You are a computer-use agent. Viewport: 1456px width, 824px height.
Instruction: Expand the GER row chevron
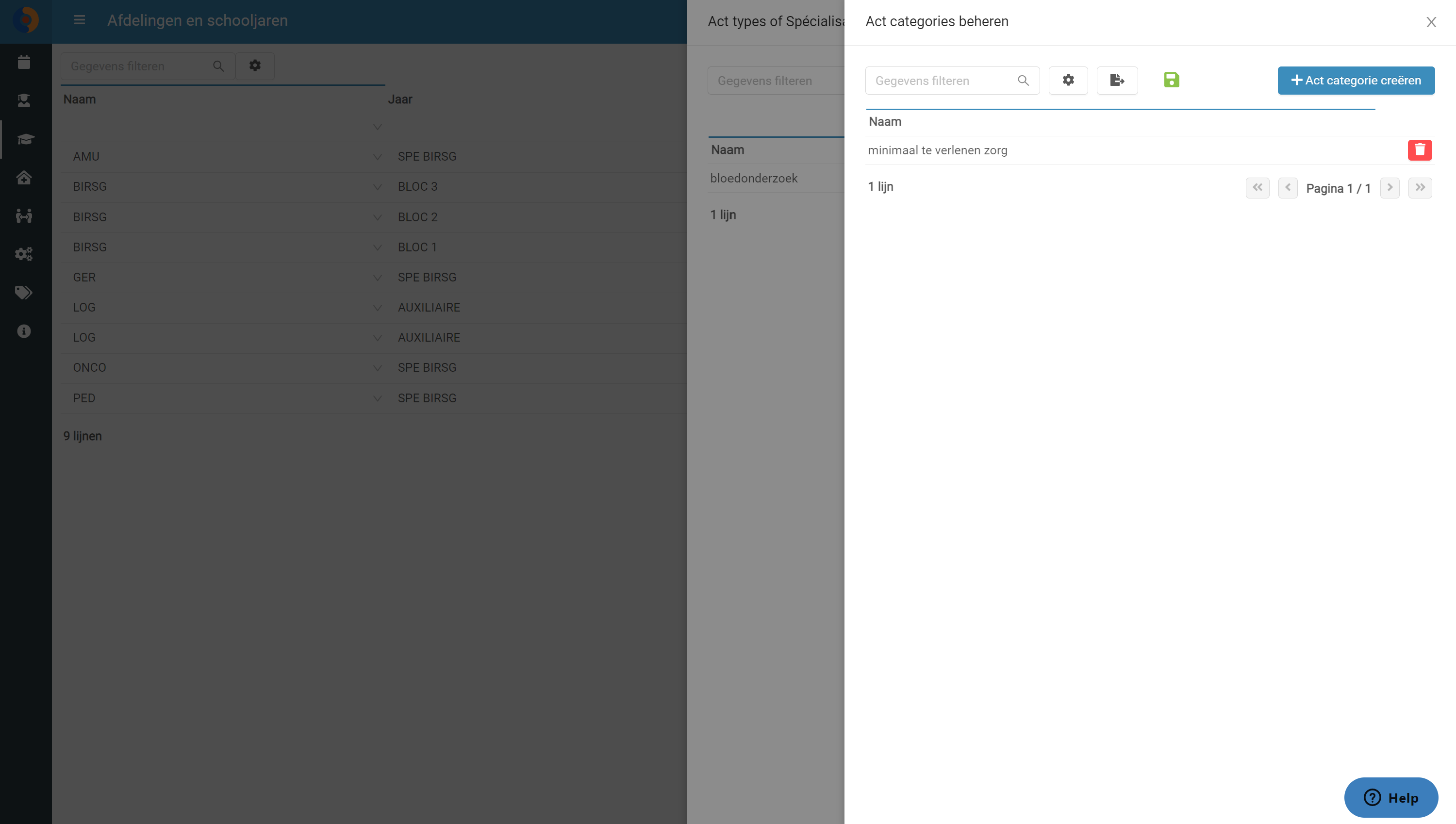click(377, 277)
